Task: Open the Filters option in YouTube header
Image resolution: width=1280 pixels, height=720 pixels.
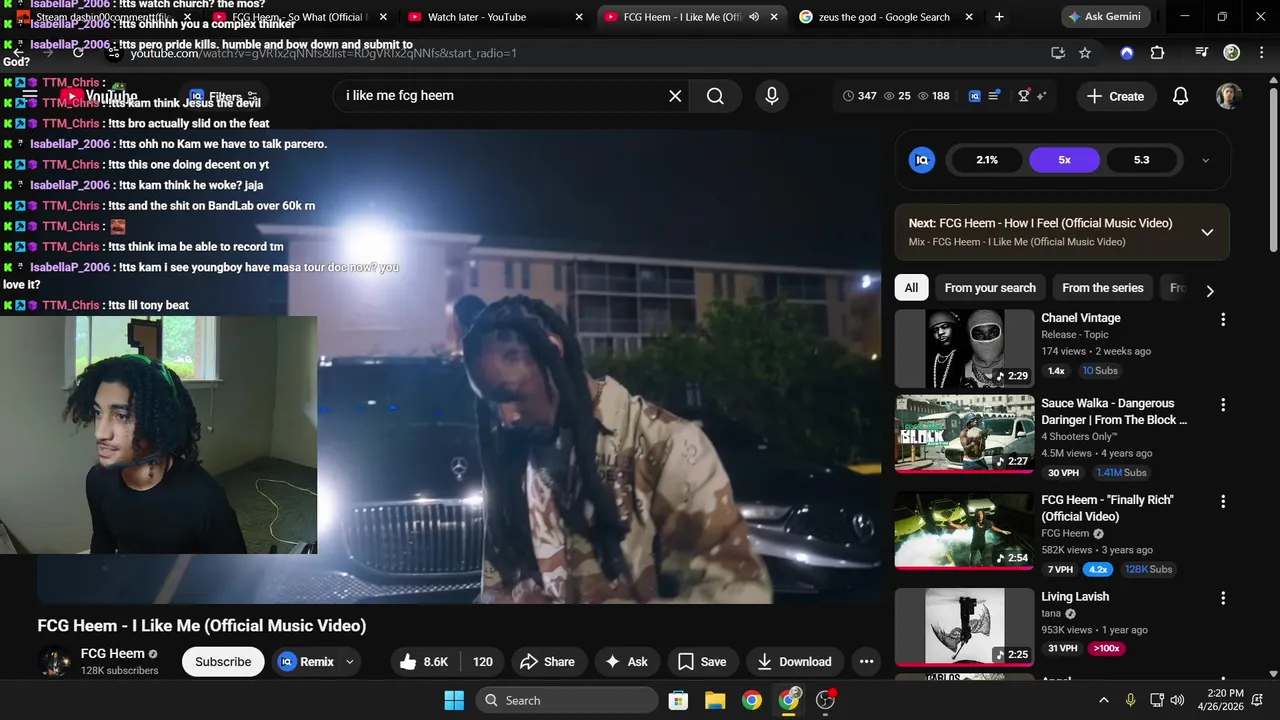Action: [225, 97]
